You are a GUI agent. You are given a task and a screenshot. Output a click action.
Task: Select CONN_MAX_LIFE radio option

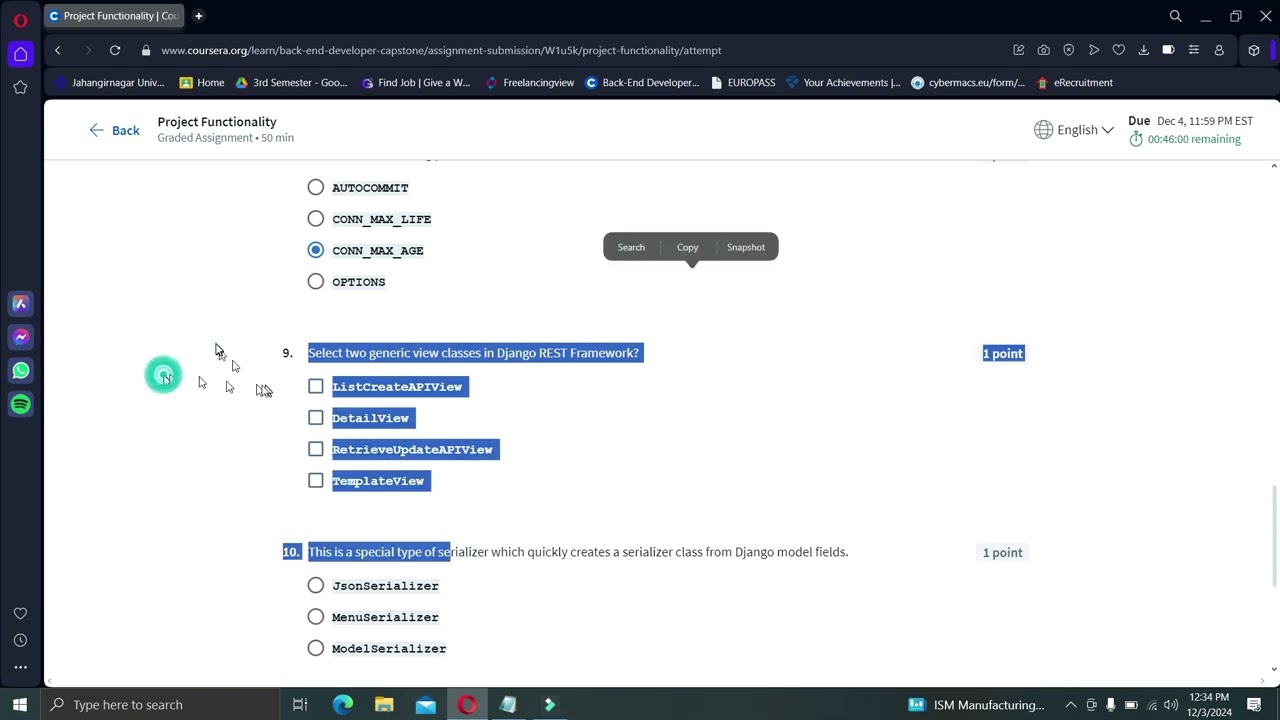(316, 218)
